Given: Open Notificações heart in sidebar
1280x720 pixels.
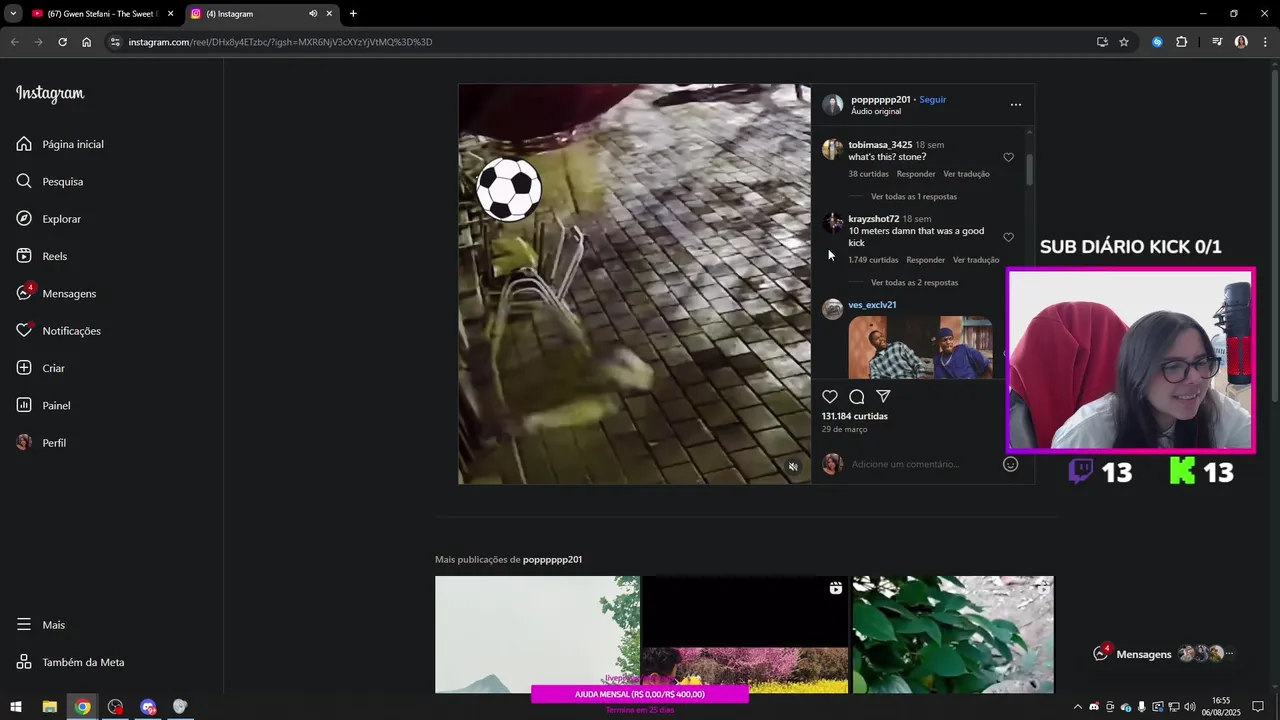Looking at the screenshot, I should coord(59,331).
